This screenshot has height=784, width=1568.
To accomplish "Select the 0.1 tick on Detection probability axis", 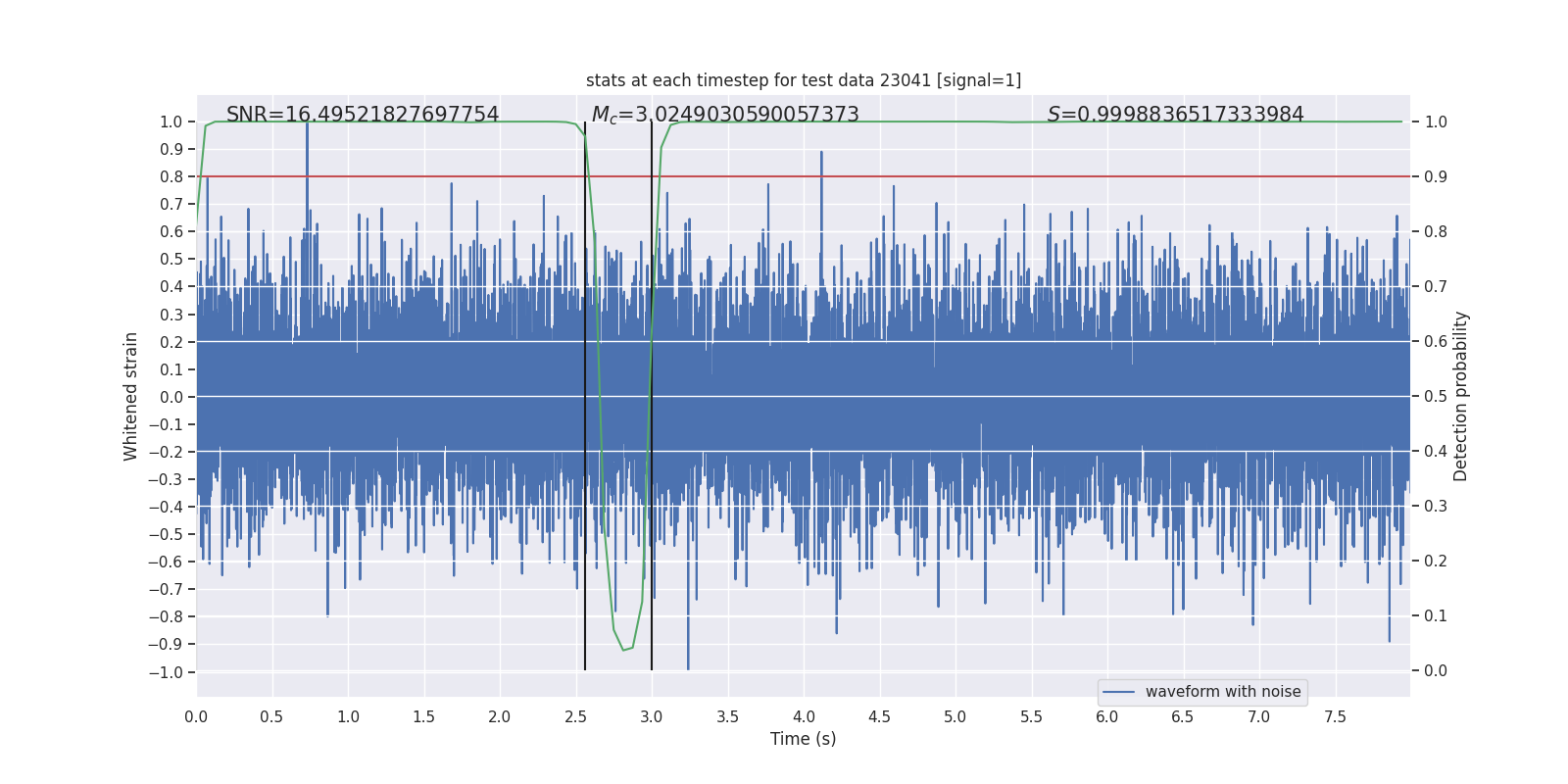I will point(1436,615).
